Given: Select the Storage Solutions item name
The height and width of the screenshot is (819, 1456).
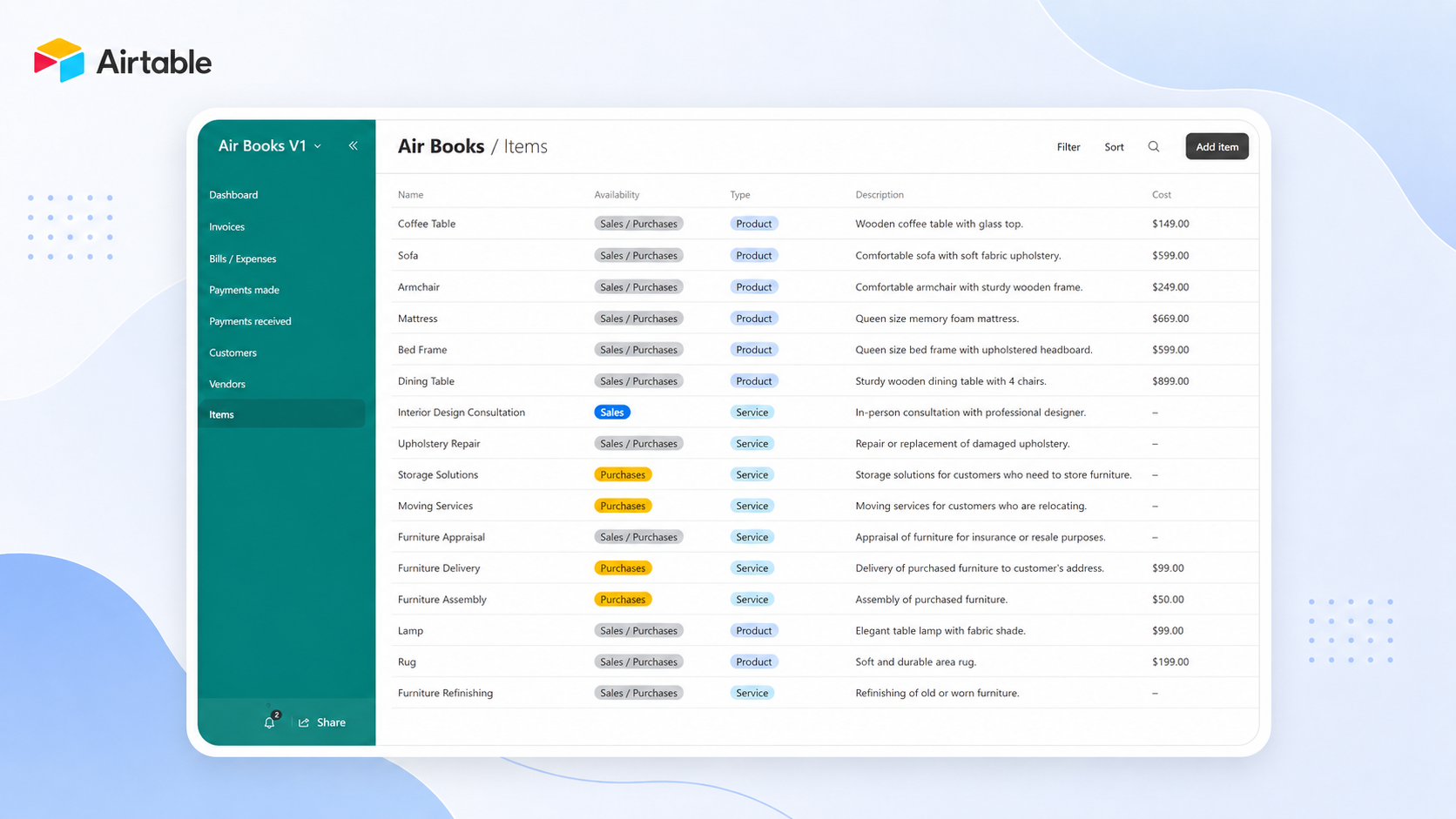Looking at the screenshot, I should point(437,475).
